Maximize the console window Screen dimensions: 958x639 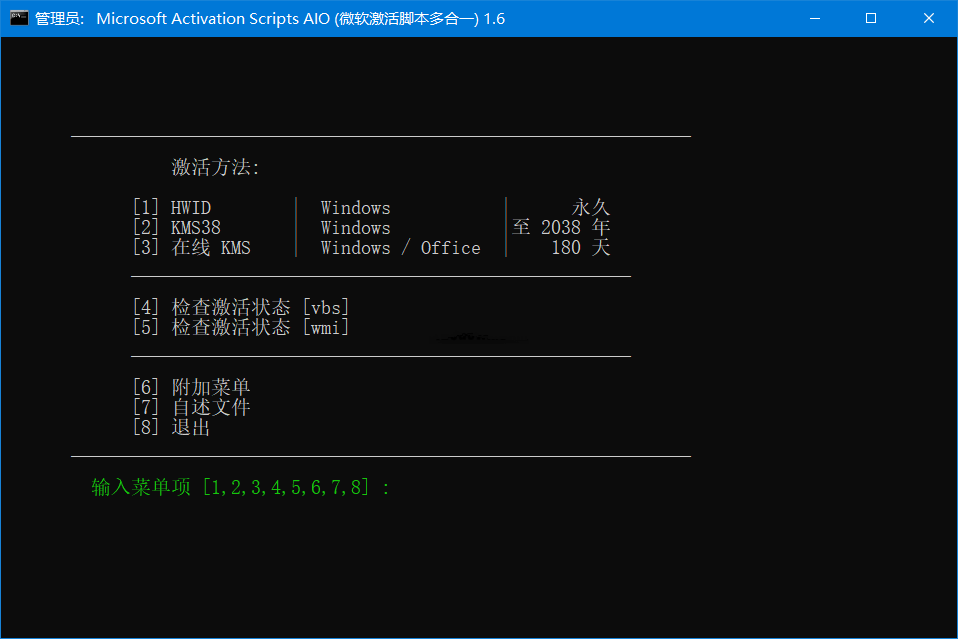pos(870,18)
